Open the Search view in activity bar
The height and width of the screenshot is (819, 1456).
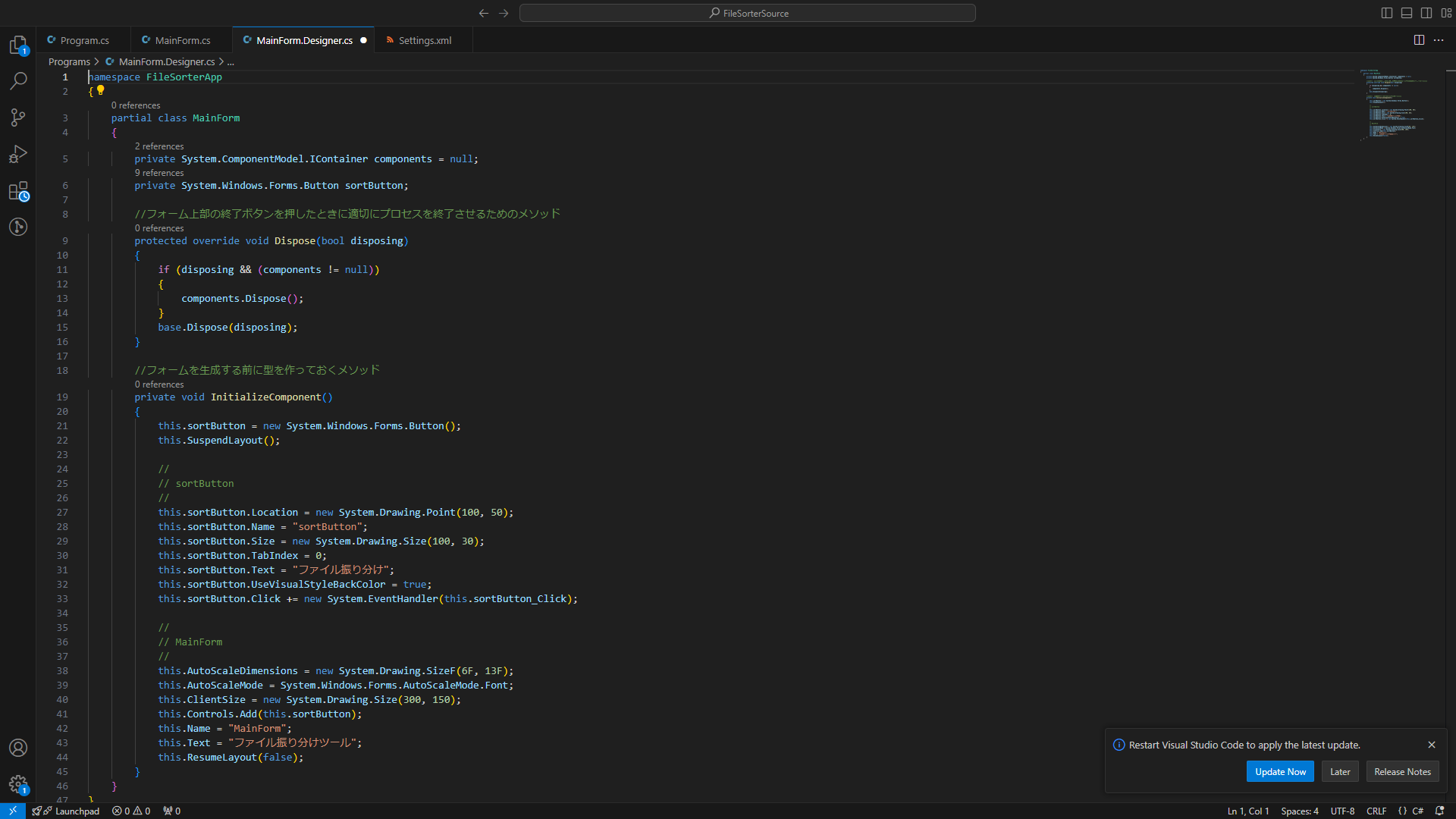pos(18,80)
